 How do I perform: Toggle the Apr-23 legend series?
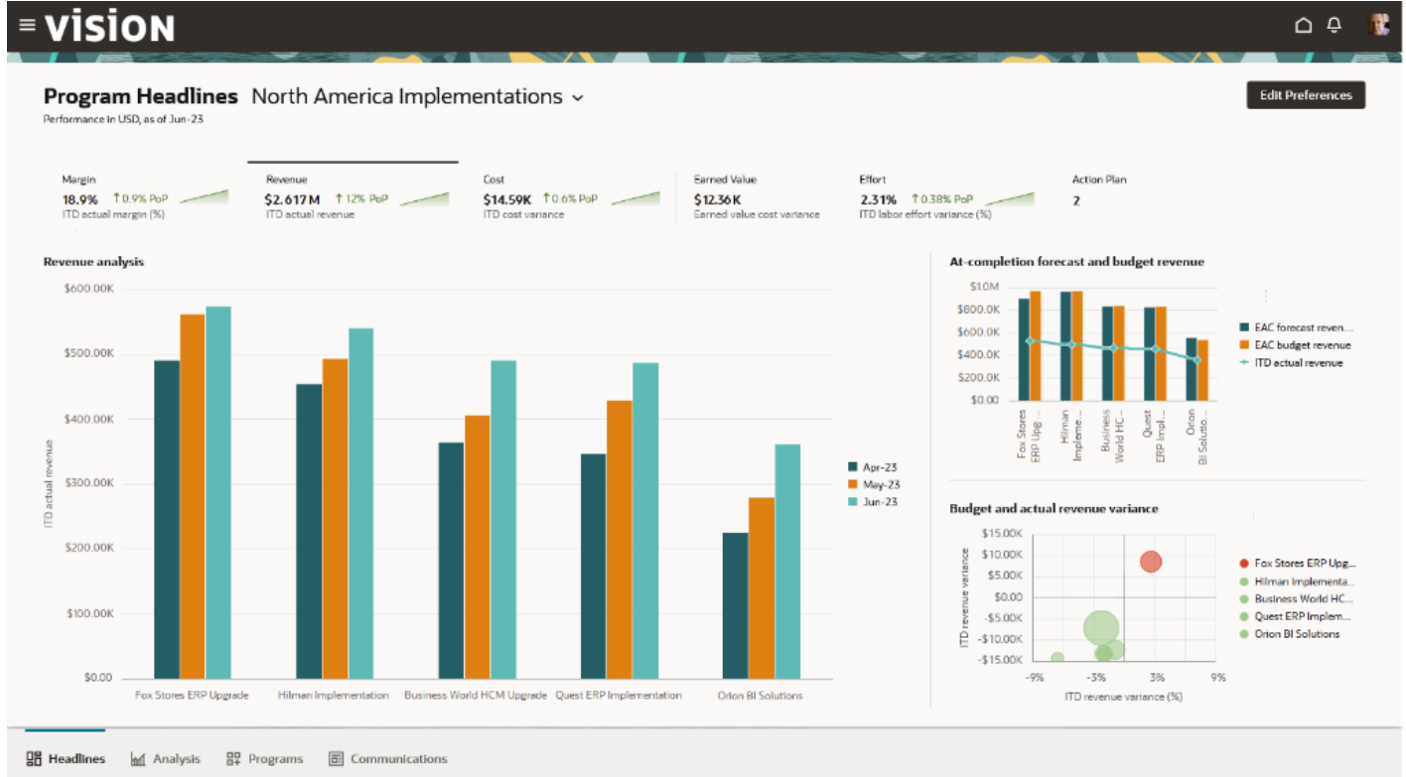tap(872, 467)
